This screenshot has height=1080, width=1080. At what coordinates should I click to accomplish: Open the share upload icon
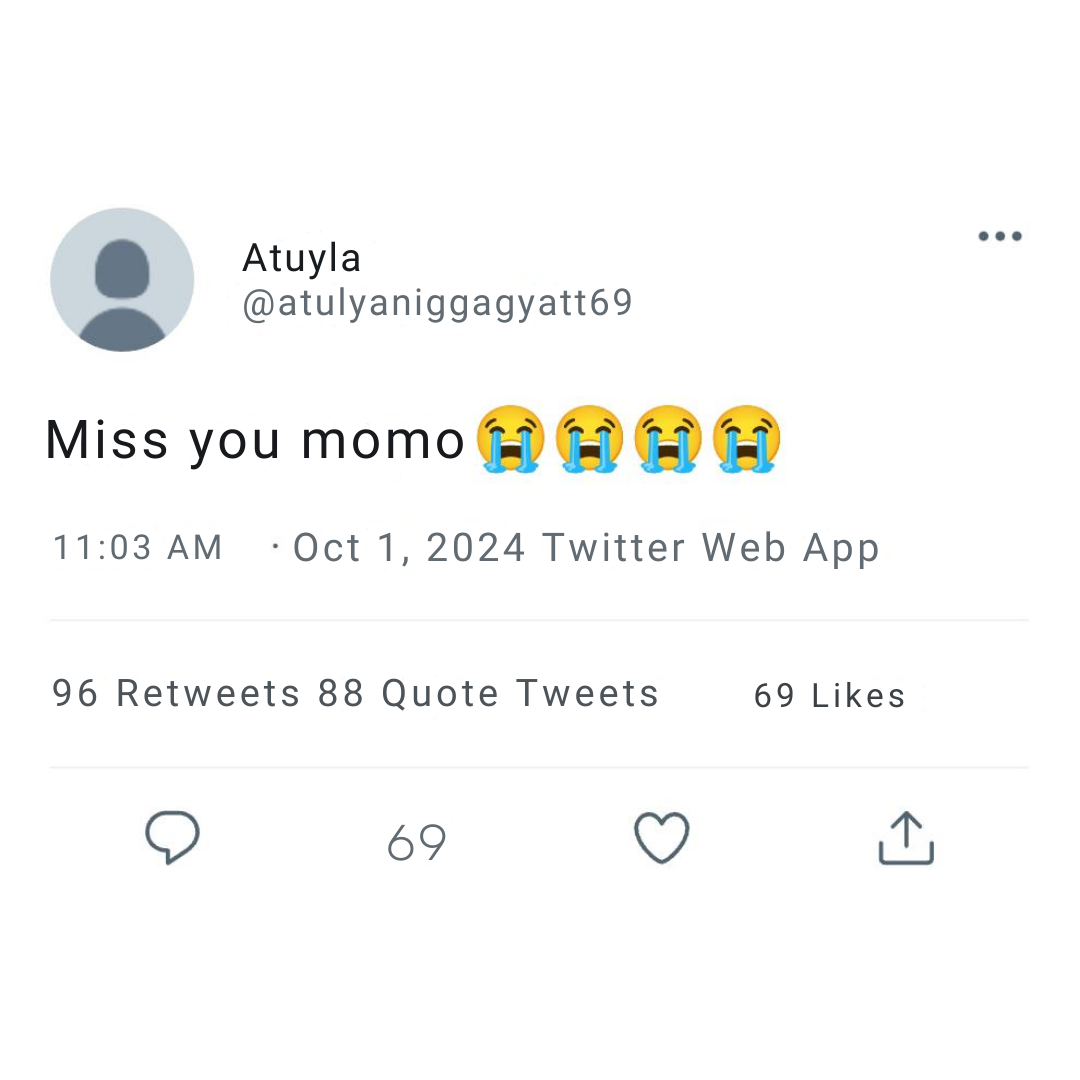[x=906, y=838]
